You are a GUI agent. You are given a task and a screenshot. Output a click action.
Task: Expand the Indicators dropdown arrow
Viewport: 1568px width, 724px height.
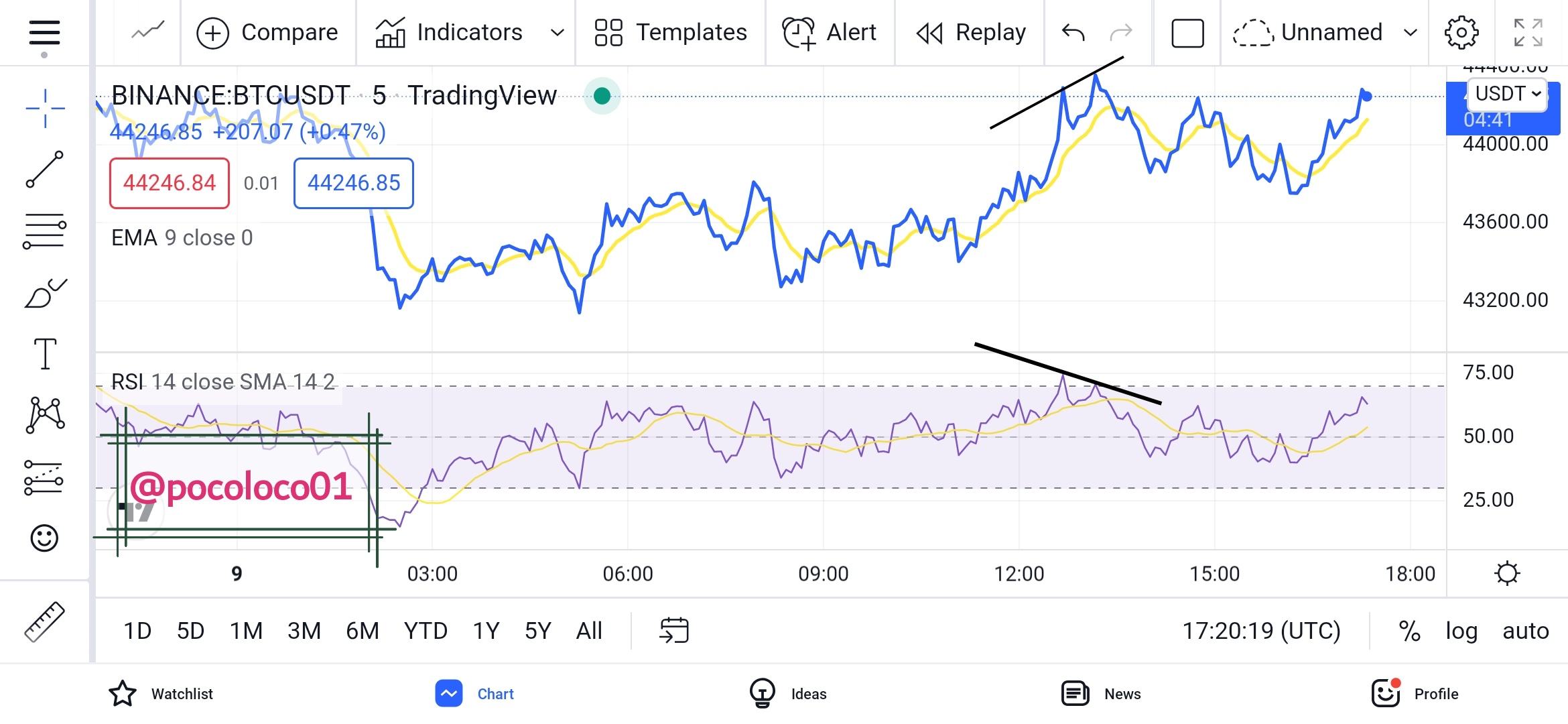point(557,32)
